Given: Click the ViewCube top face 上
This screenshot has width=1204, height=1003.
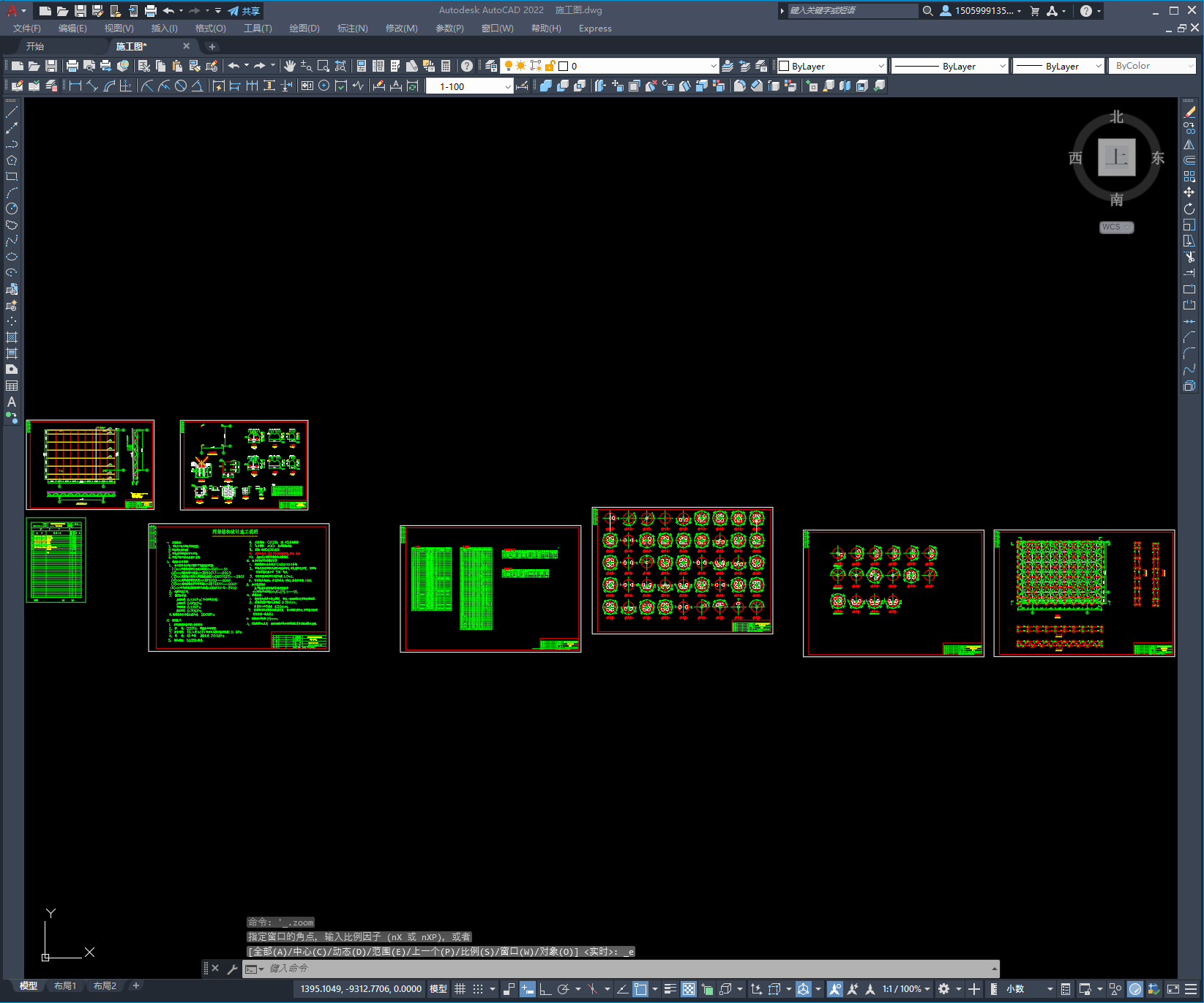Looking at the screenshot, I should coord(1117,157).
